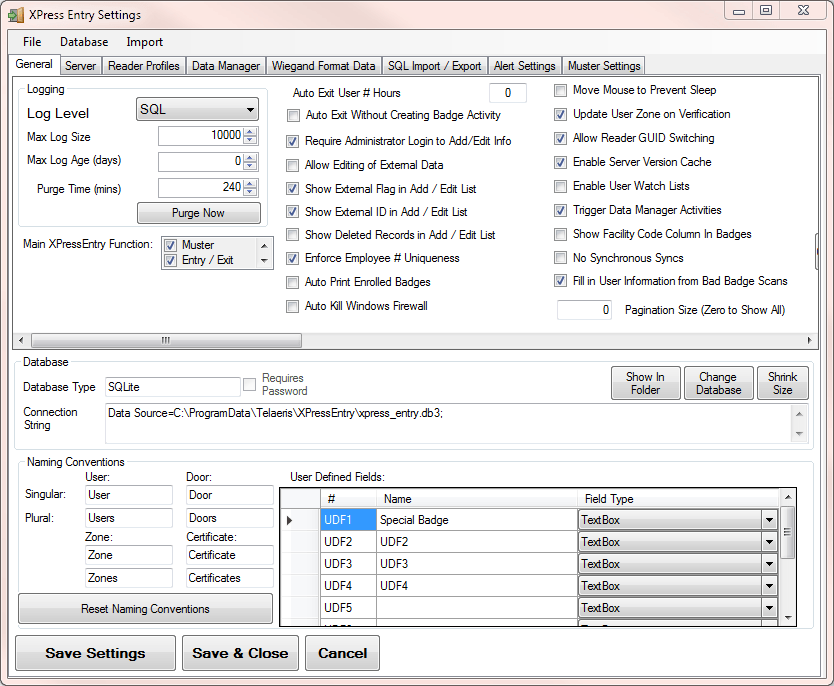Click the Plural Doors name field
The width and height of the screenshot is (834, 686).
tap(230, 518)
